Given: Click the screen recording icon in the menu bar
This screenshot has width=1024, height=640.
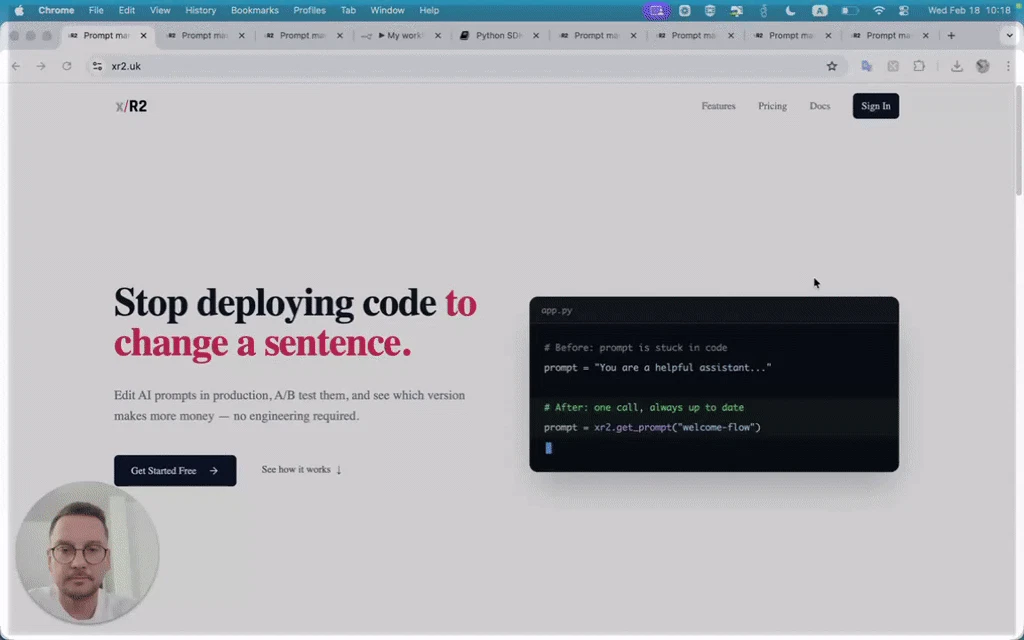Looking at the screenshot, I should (x=656, y=10).
